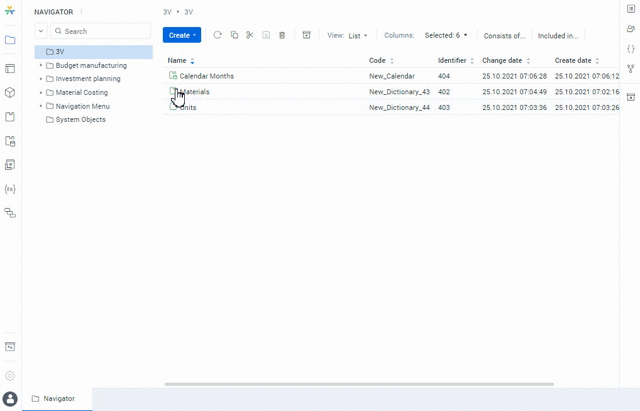Open the branch/versions icon on right

click(x=631, y=69)
